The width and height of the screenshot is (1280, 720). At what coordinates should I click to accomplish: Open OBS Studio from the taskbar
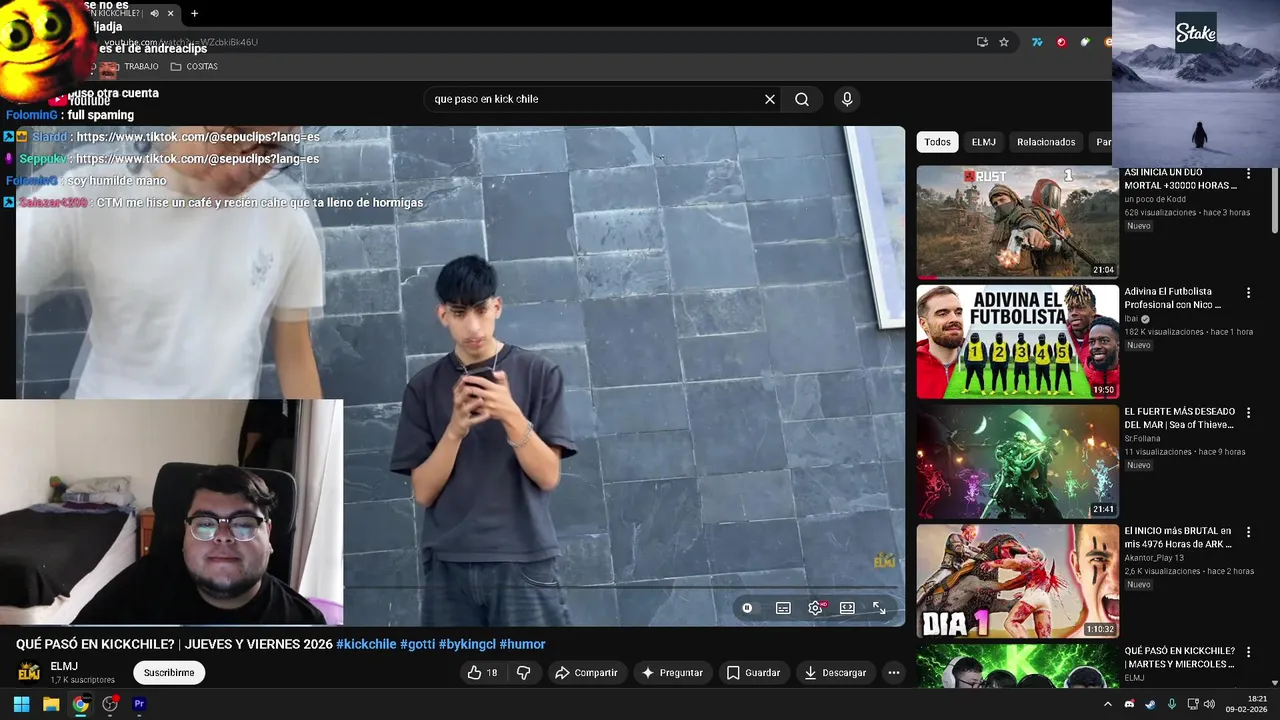(110, 704)
